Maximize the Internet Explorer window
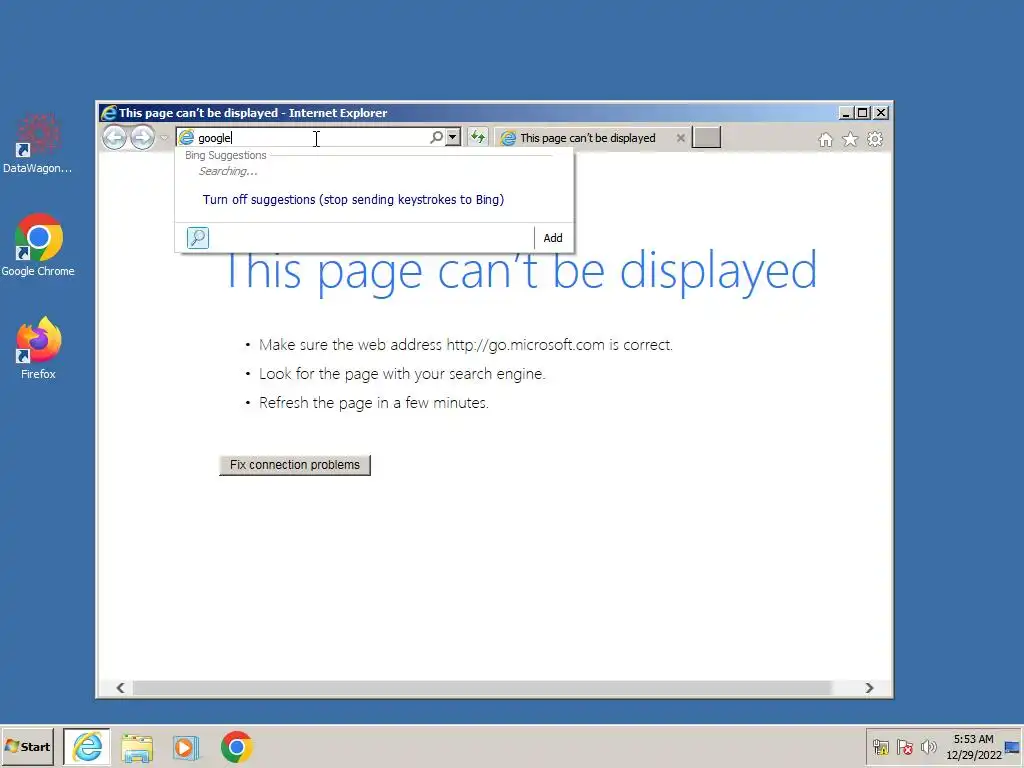Image resolution: width=1024 pixels, height=768 pixels. [x=863, y=113]
